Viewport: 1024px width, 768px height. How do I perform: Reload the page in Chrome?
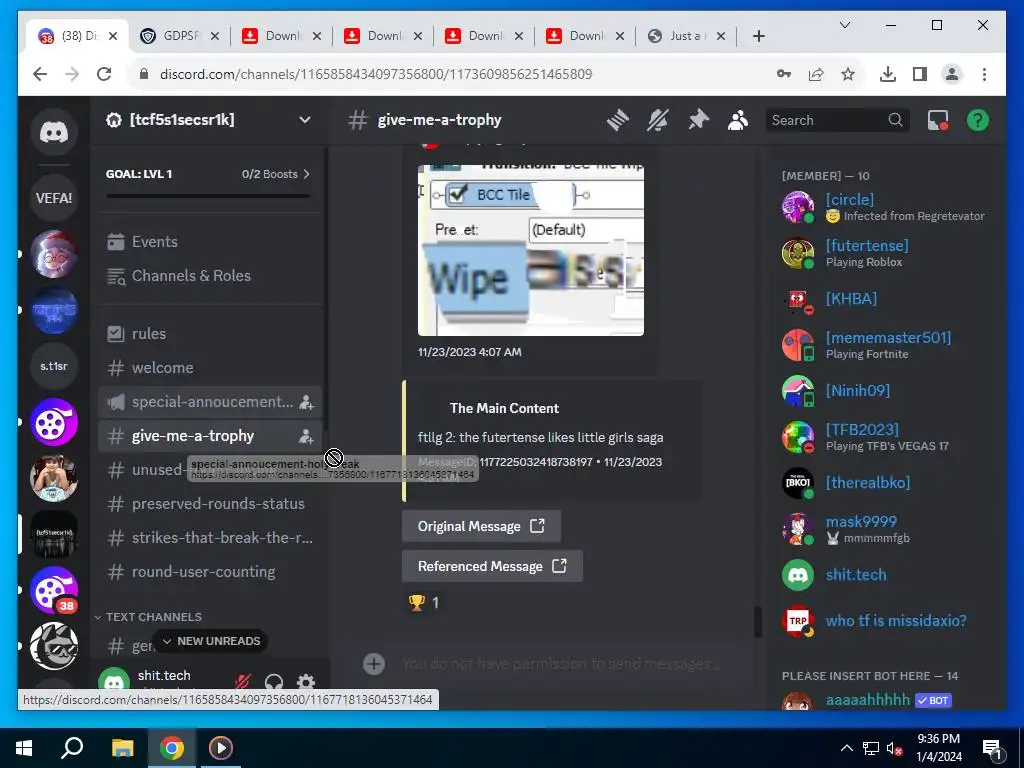[x=104, y=74]
